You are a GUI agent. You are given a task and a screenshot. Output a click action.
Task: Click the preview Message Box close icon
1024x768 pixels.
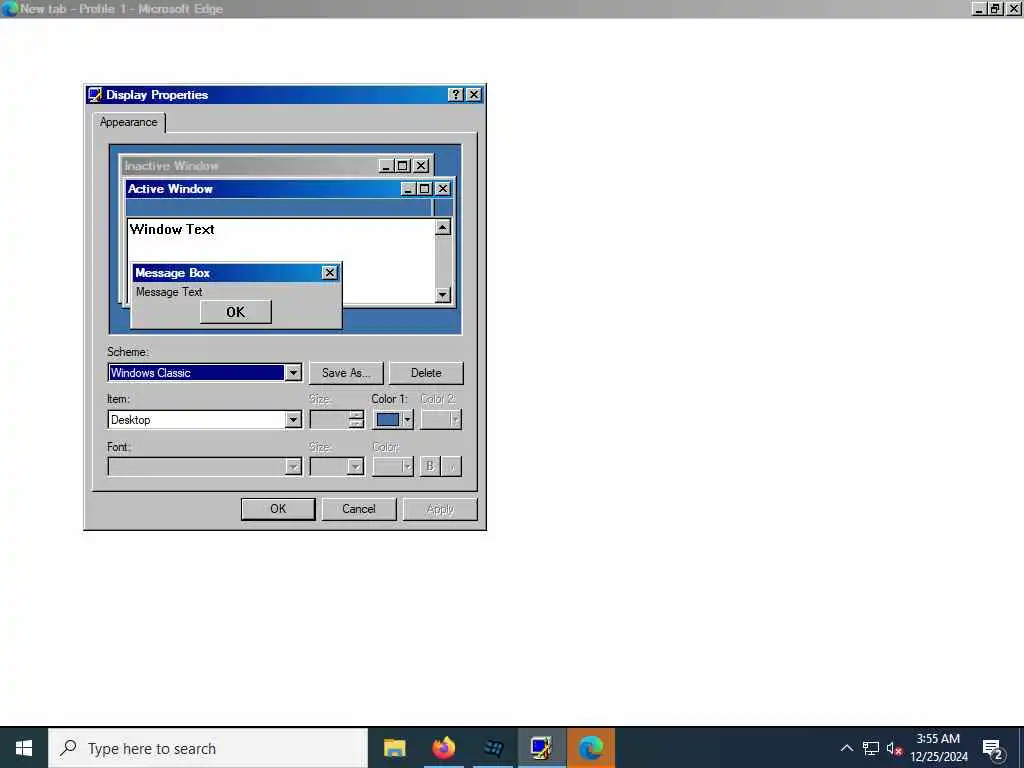click(330, 273)
